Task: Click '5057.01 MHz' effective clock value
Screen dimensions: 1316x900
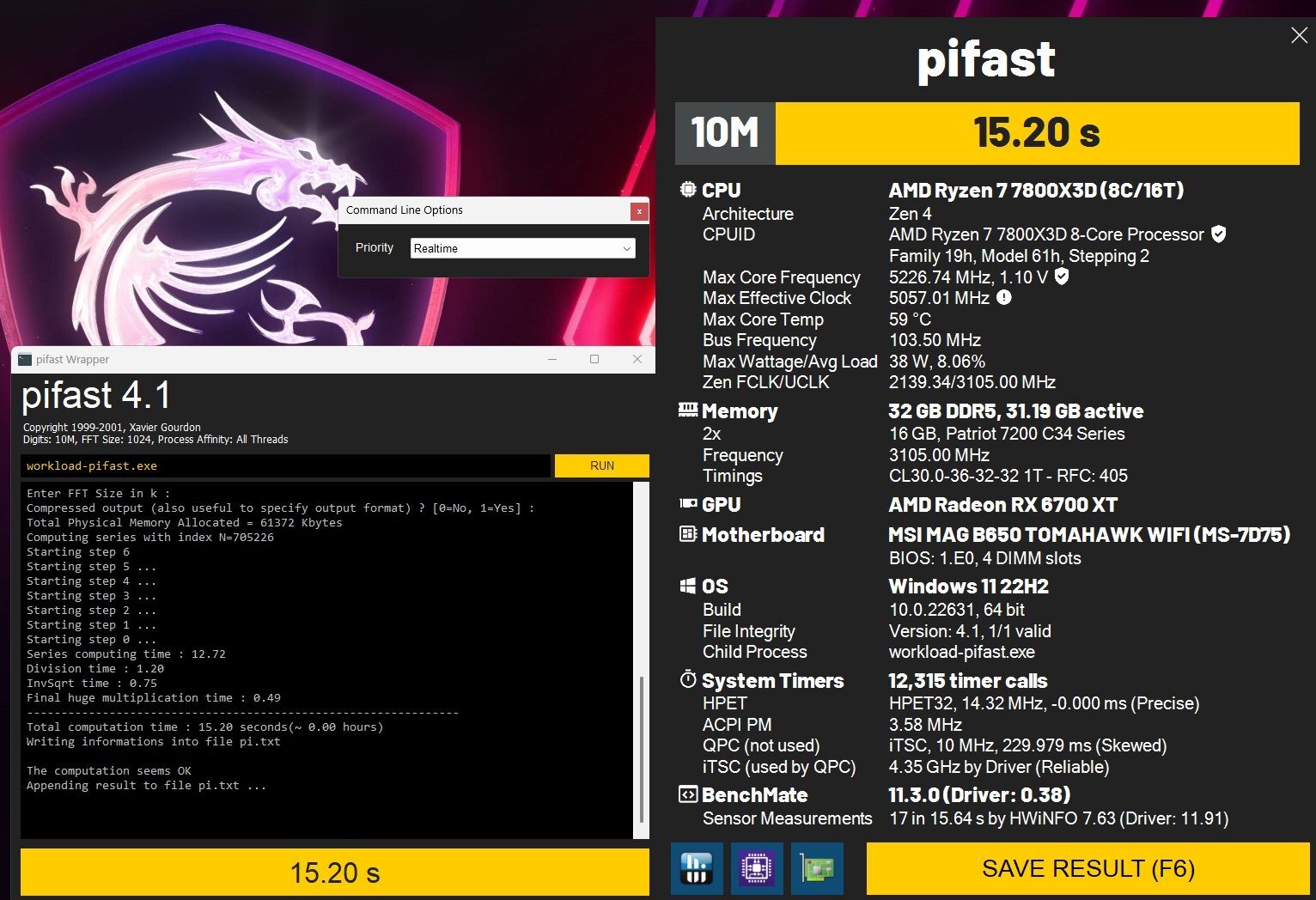Action: (939, 298)
